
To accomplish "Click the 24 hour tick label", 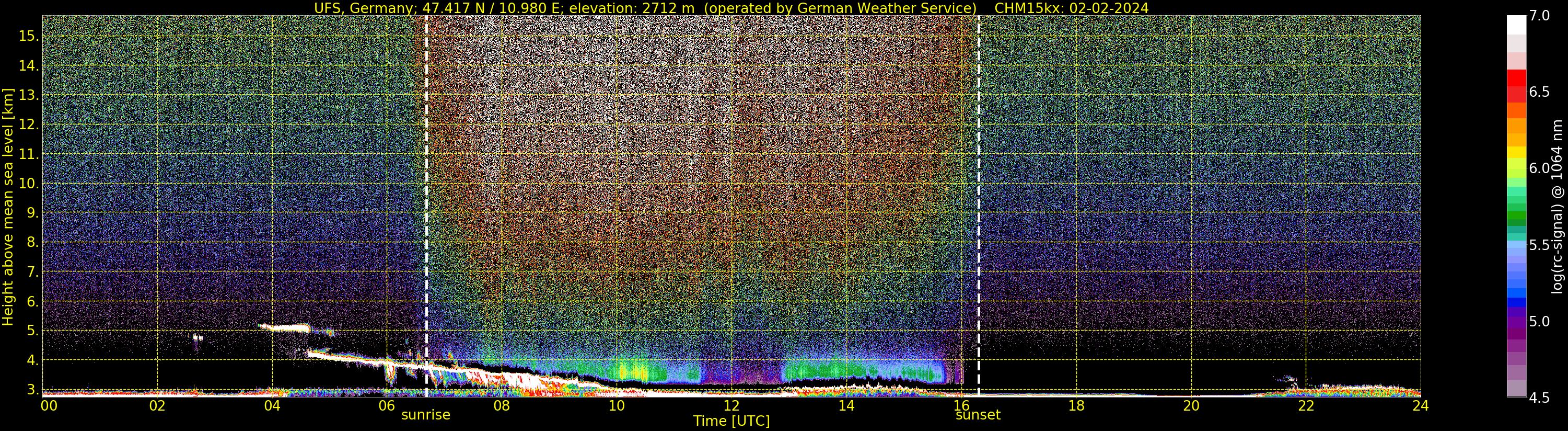I will 1420,405.
